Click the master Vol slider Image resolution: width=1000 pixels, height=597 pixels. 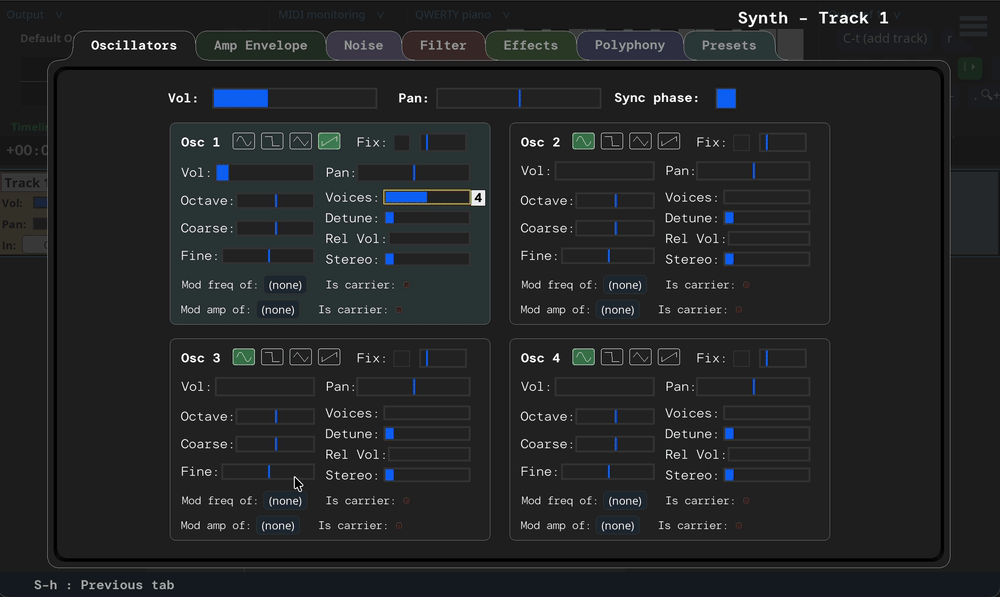(x=294, y=98)
